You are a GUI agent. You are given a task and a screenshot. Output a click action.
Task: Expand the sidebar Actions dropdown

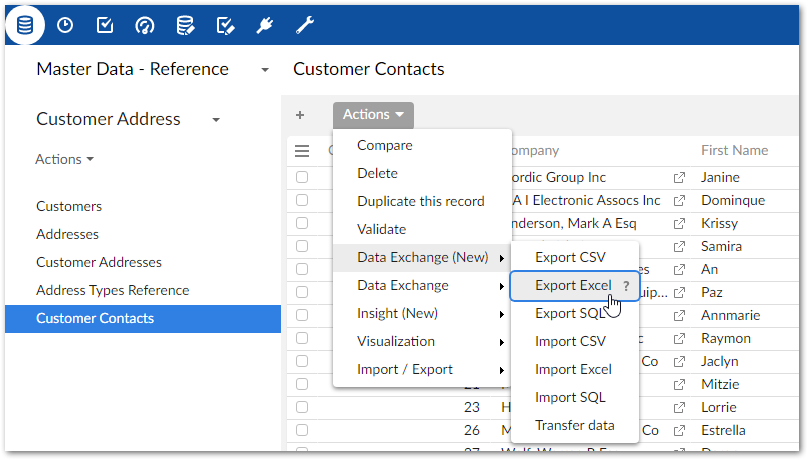coord(65,159)
